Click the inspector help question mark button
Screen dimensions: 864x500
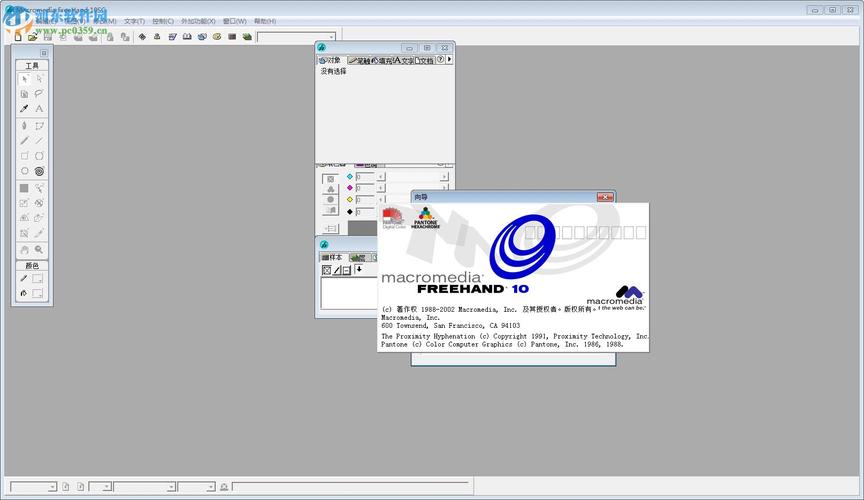tap(440, 60)
